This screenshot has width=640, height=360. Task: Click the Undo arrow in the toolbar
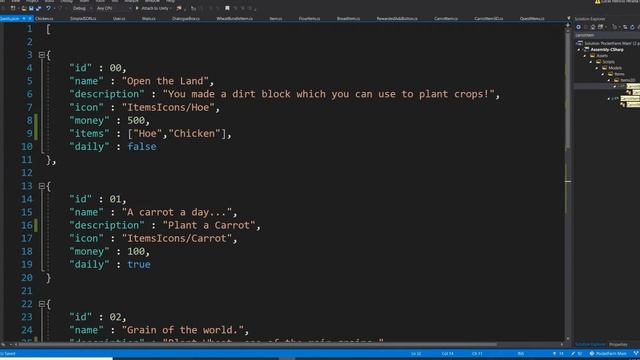pos(48,8)
